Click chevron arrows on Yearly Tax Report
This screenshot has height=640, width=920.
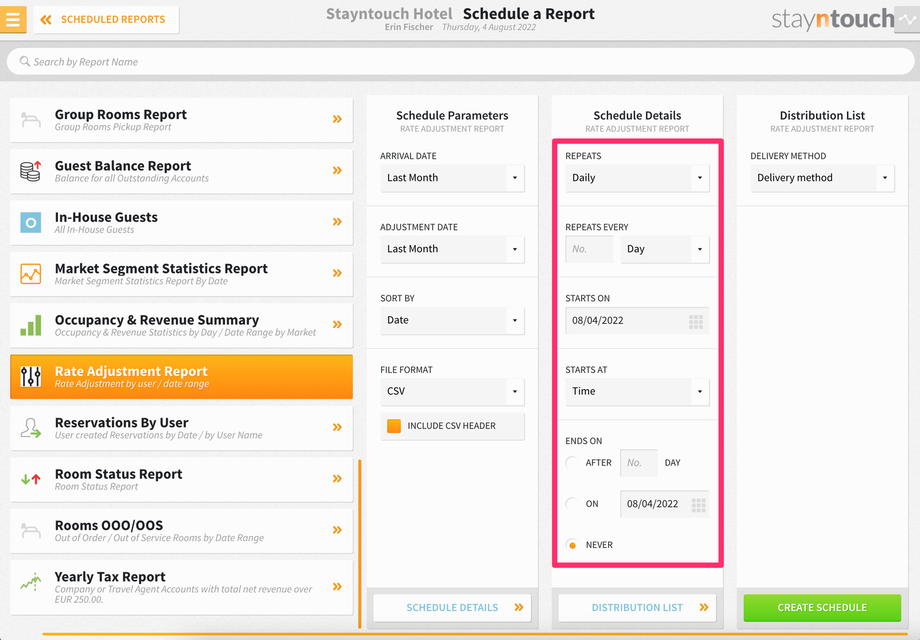pyautogui.click(x=337, y=587)
